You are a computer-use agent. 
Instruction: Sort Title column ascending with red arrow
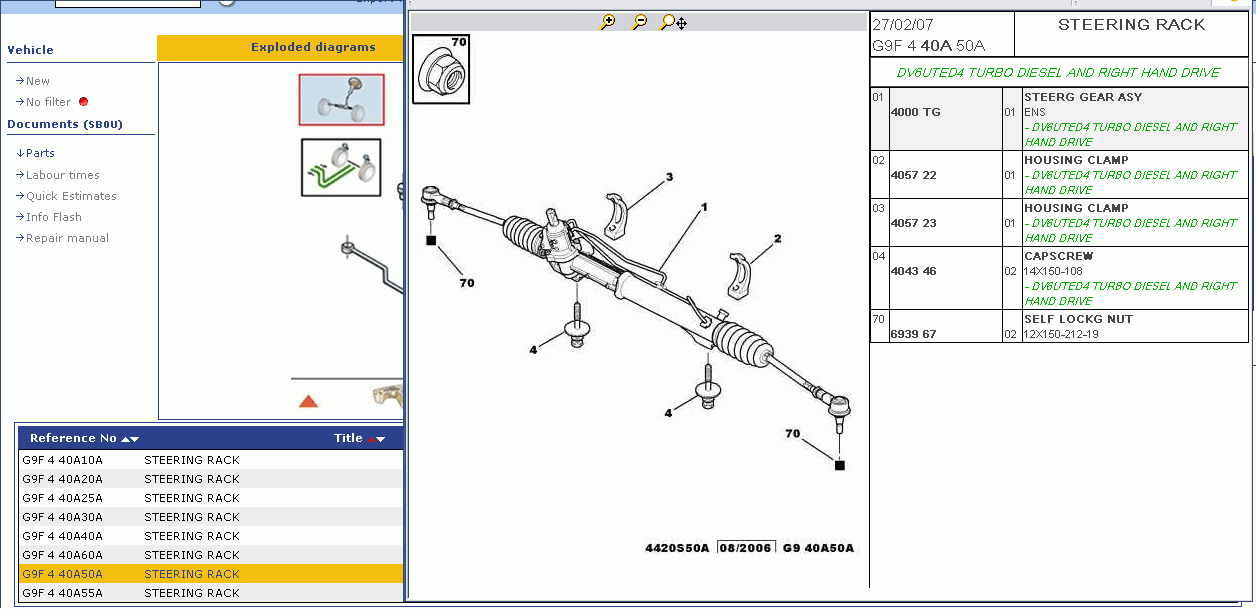372,439
